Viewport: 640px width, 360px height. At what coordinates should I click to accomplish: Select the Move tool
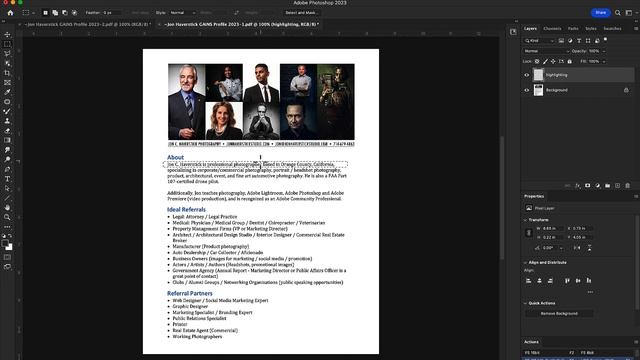tap(7, 35)
